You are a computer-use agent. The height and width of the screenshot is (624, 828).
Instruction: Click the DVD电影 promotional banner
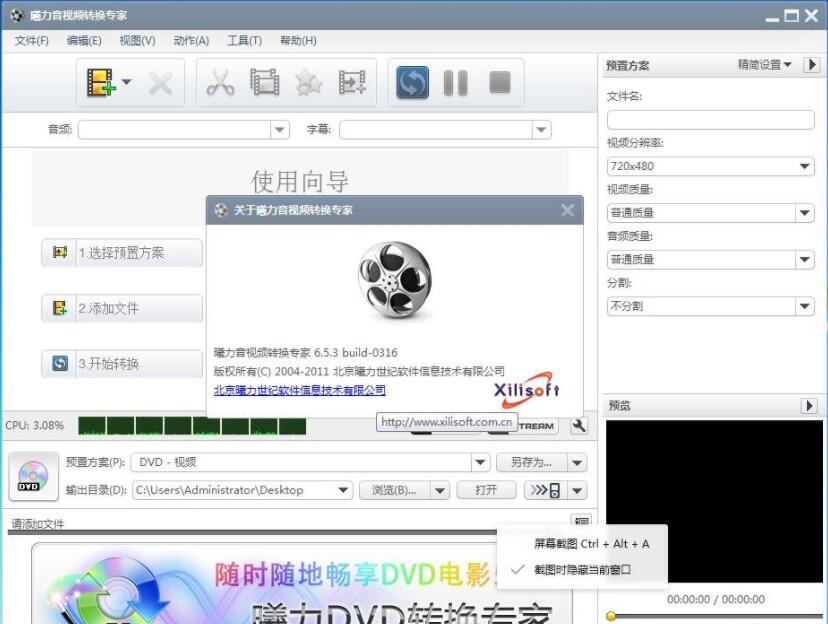(302, 584)
